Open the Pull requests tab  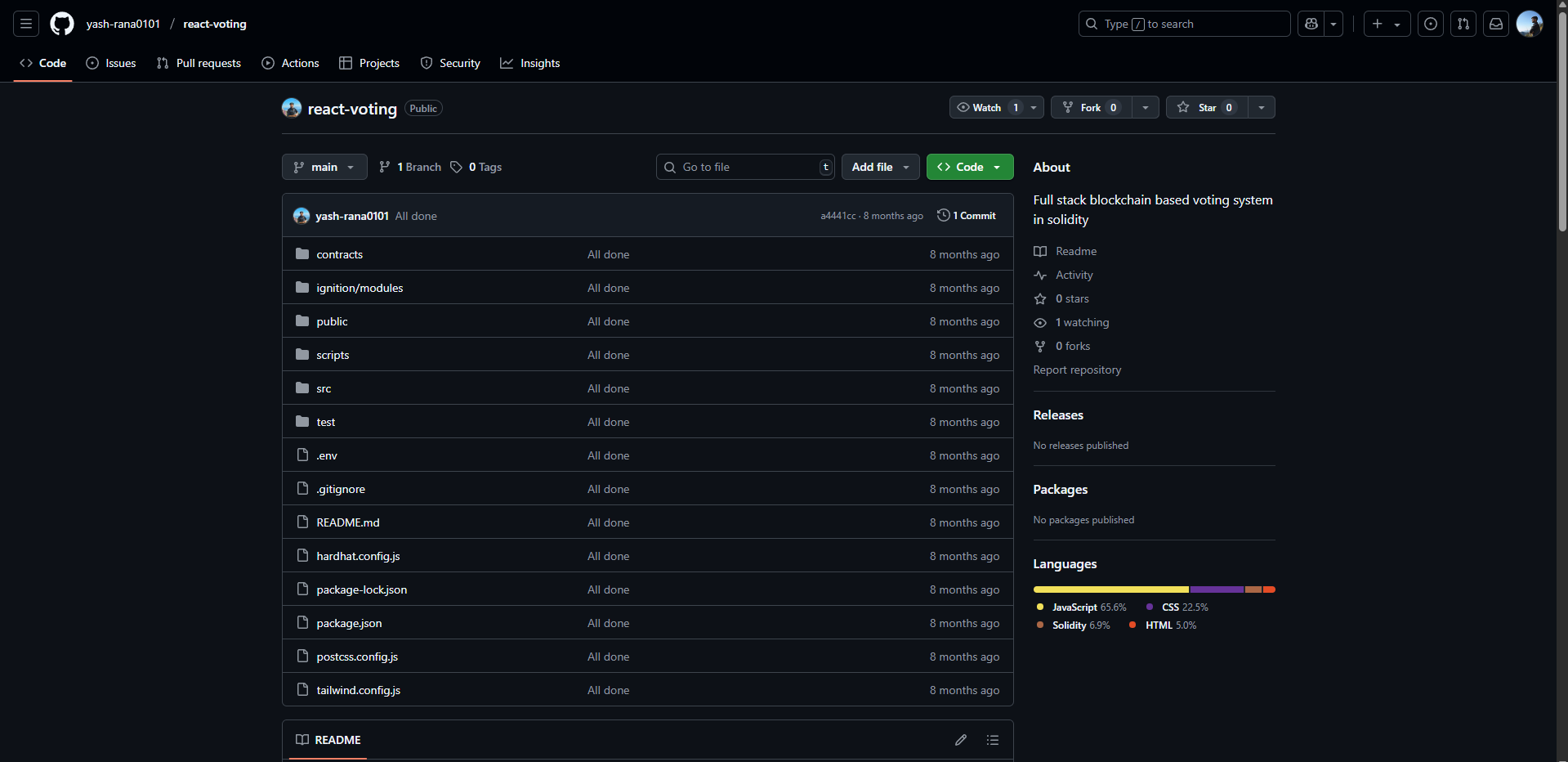199,63
